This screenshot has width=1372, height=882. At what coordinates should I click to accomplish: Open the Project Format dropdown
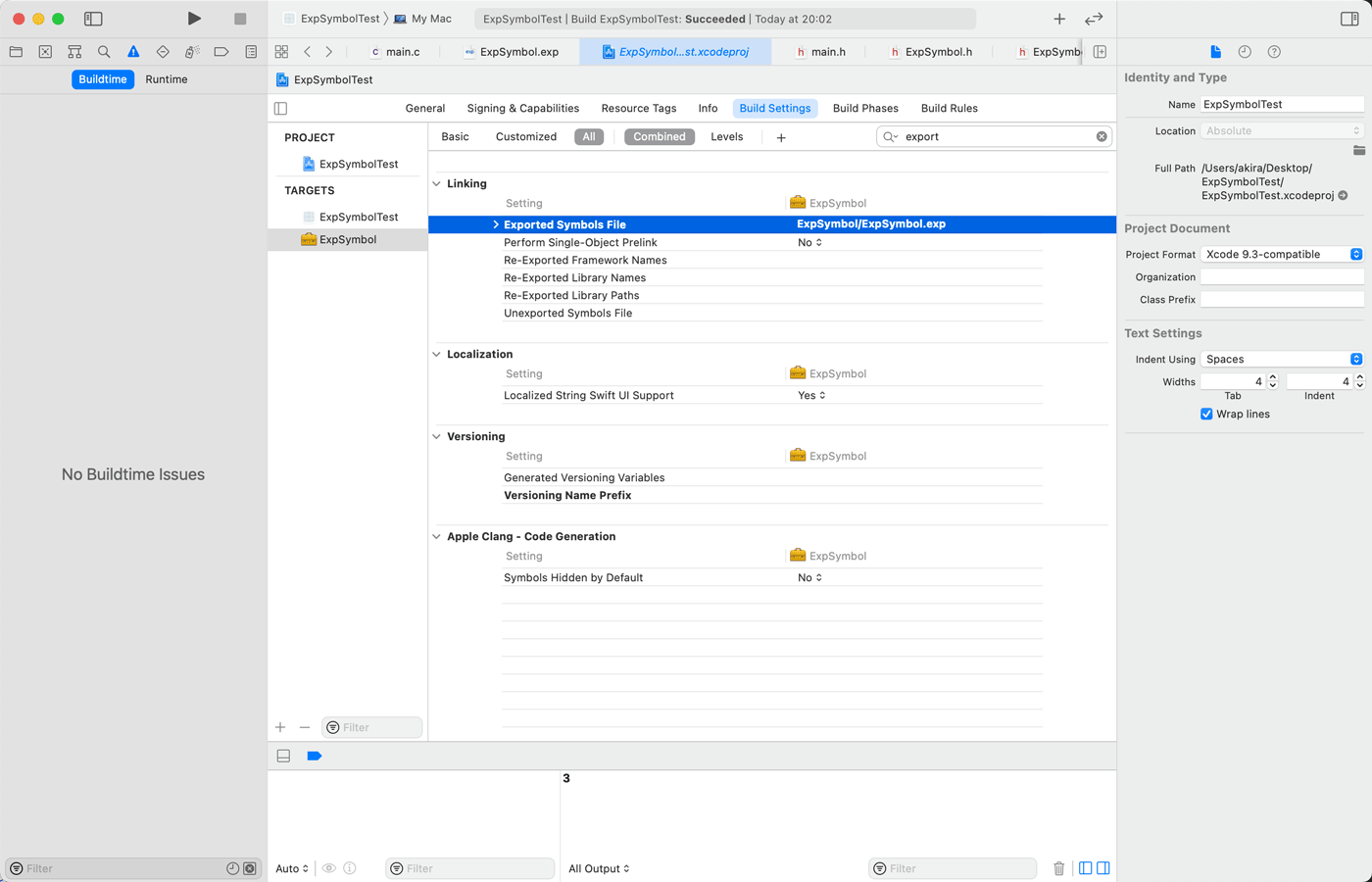coord(1282,255)
